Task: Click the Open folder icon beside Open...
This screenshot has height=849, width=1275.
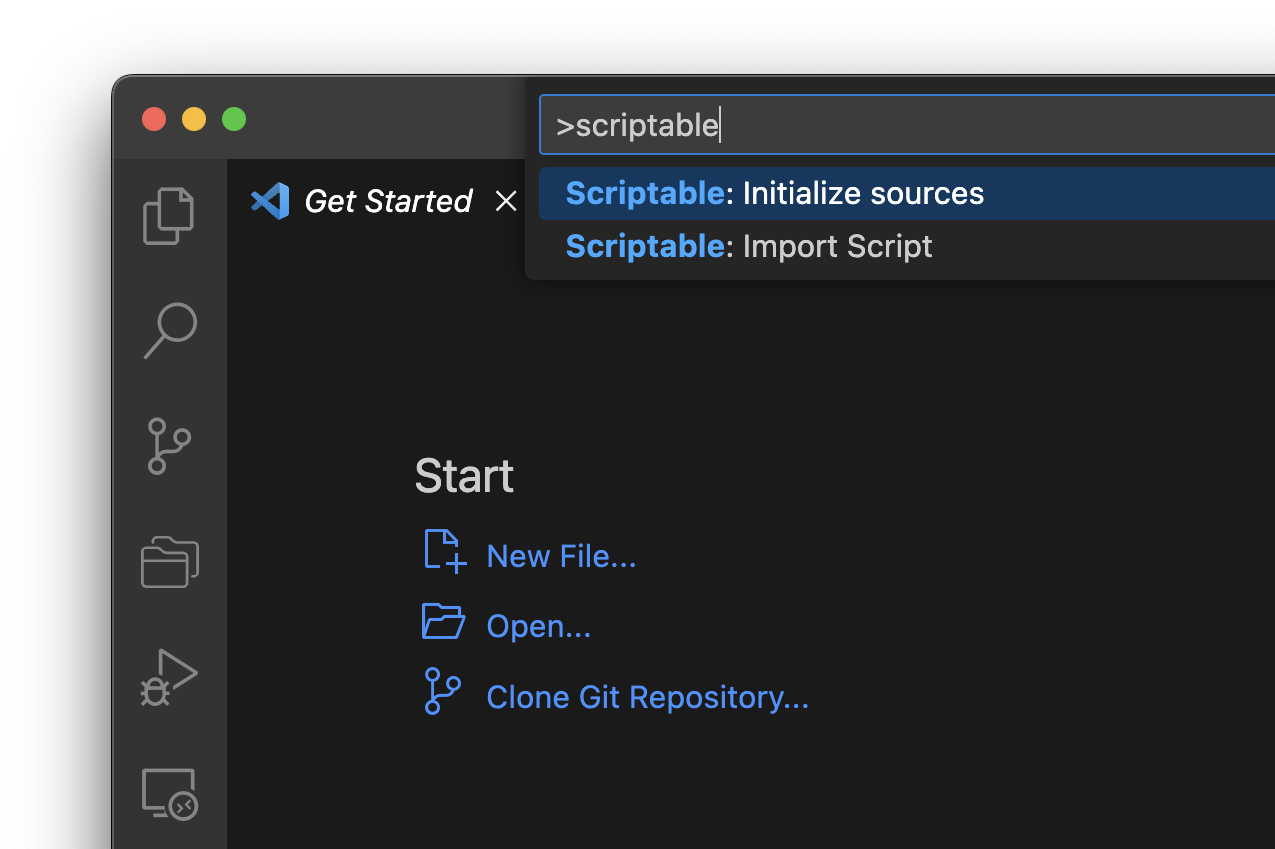Action: [442, 620]
